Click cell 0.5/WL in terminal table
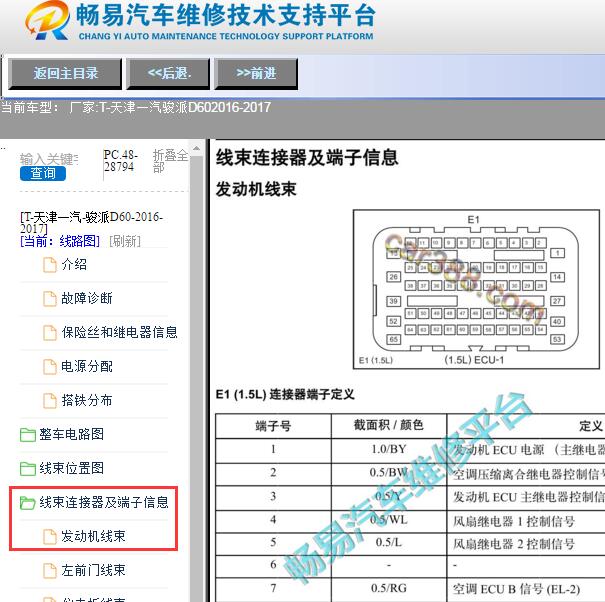Viewport: 605px width, 602px height. coord(389,520)
